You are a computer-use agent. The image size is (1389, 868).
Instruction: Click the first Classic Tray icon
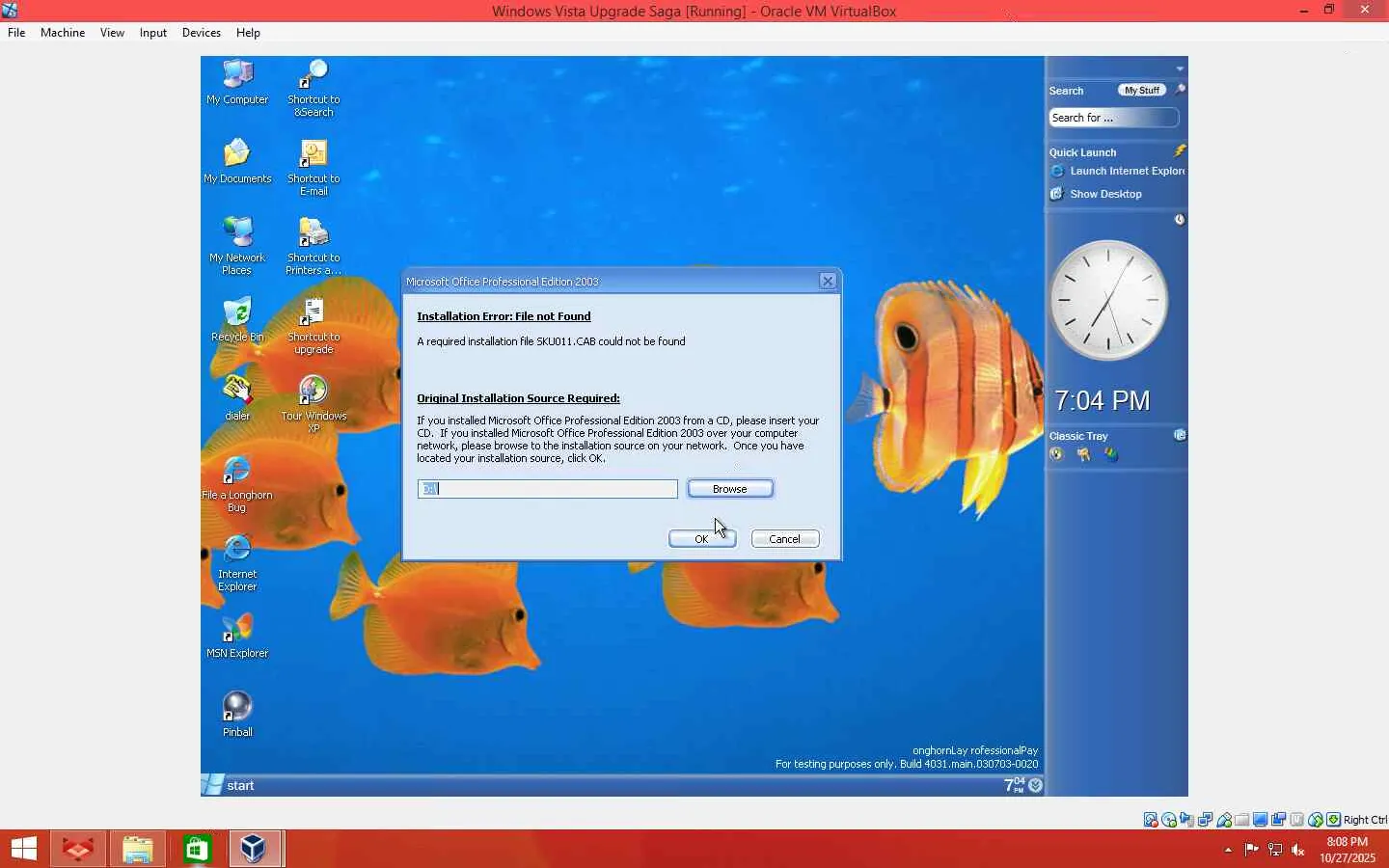[1056, 454]
